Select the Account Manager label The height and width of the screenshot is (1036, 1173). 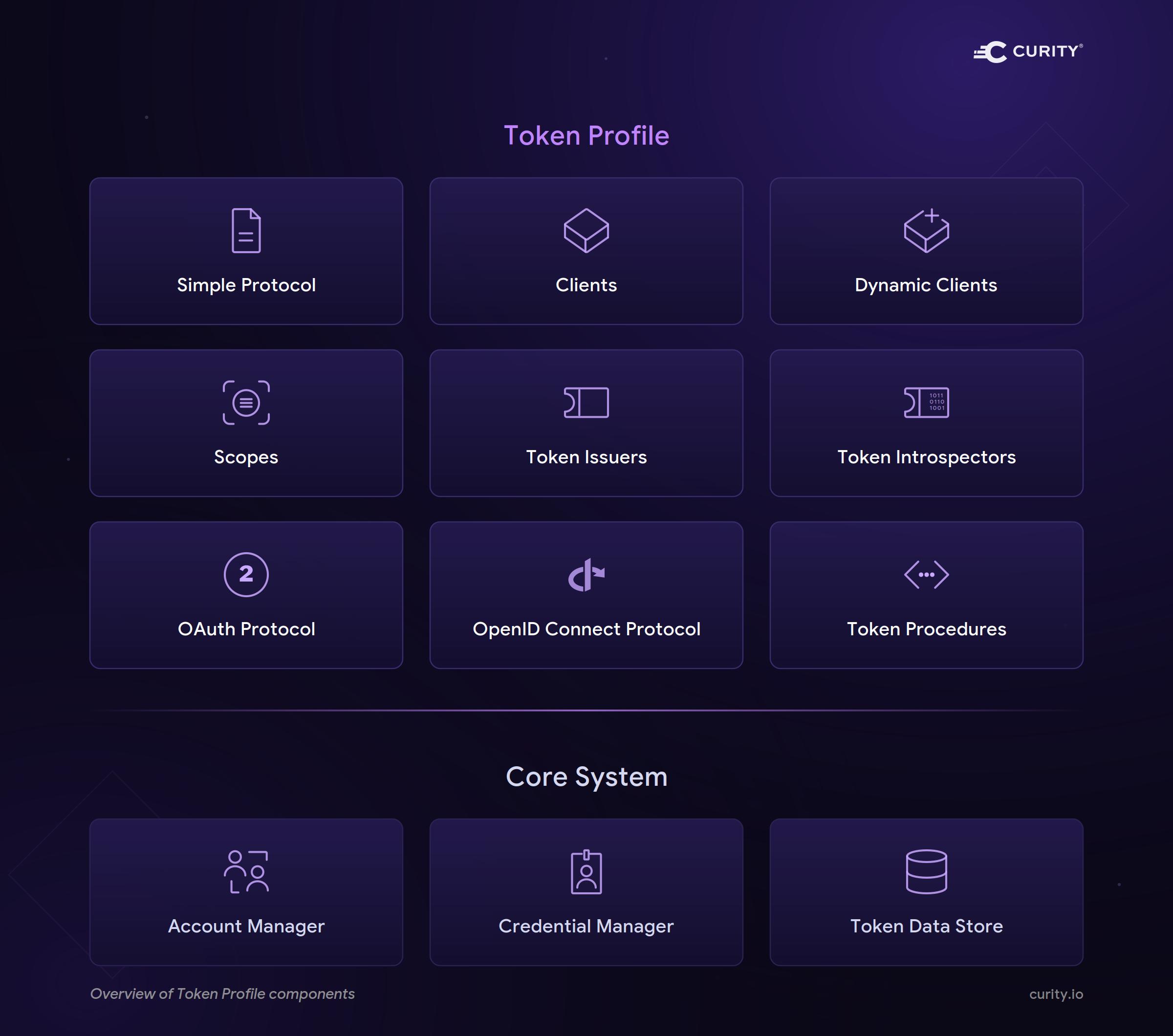click(246, 927)
